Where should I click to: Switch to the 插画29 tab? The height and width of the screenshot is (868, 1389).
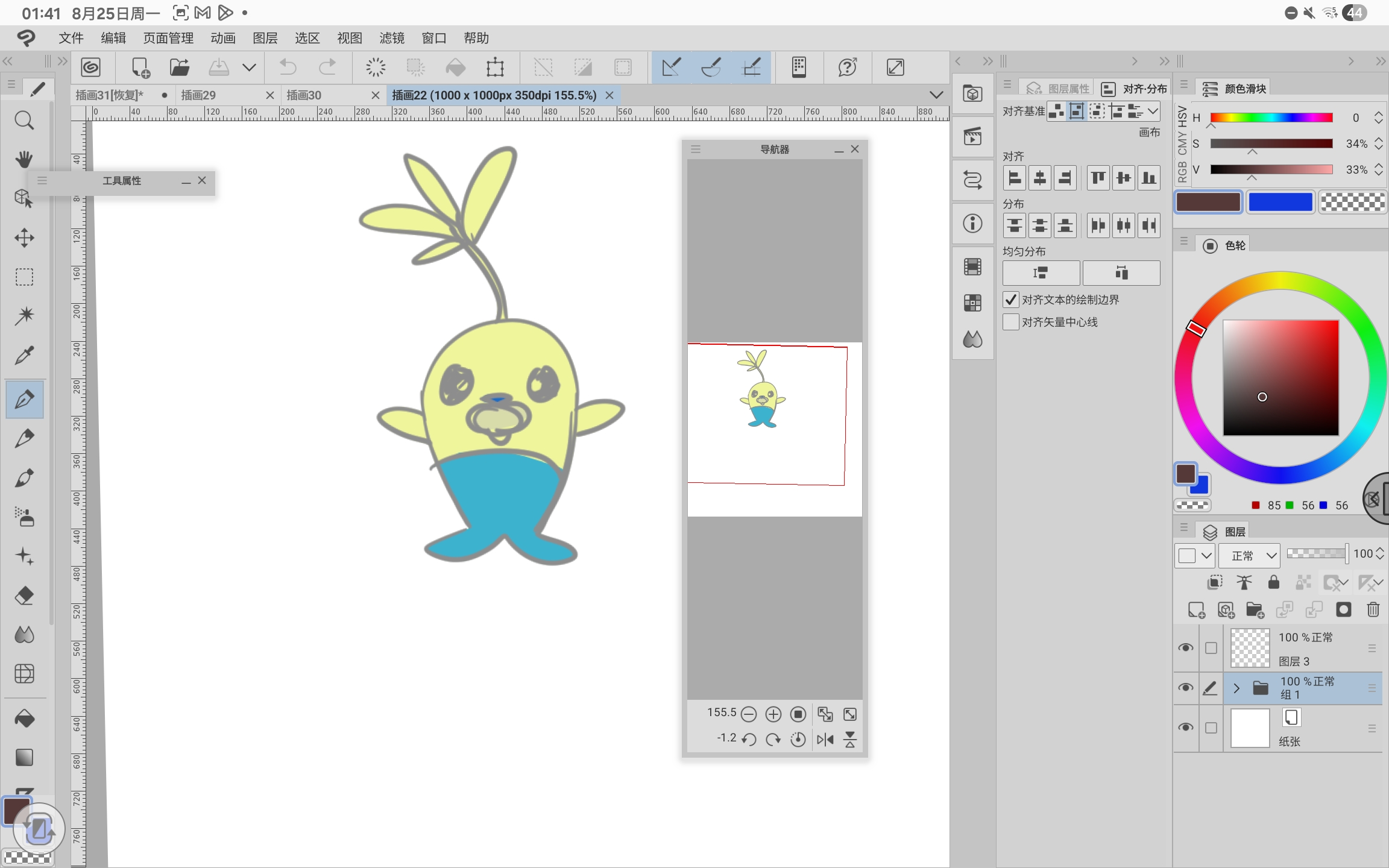pyautogui.click(x=199, y=95)
